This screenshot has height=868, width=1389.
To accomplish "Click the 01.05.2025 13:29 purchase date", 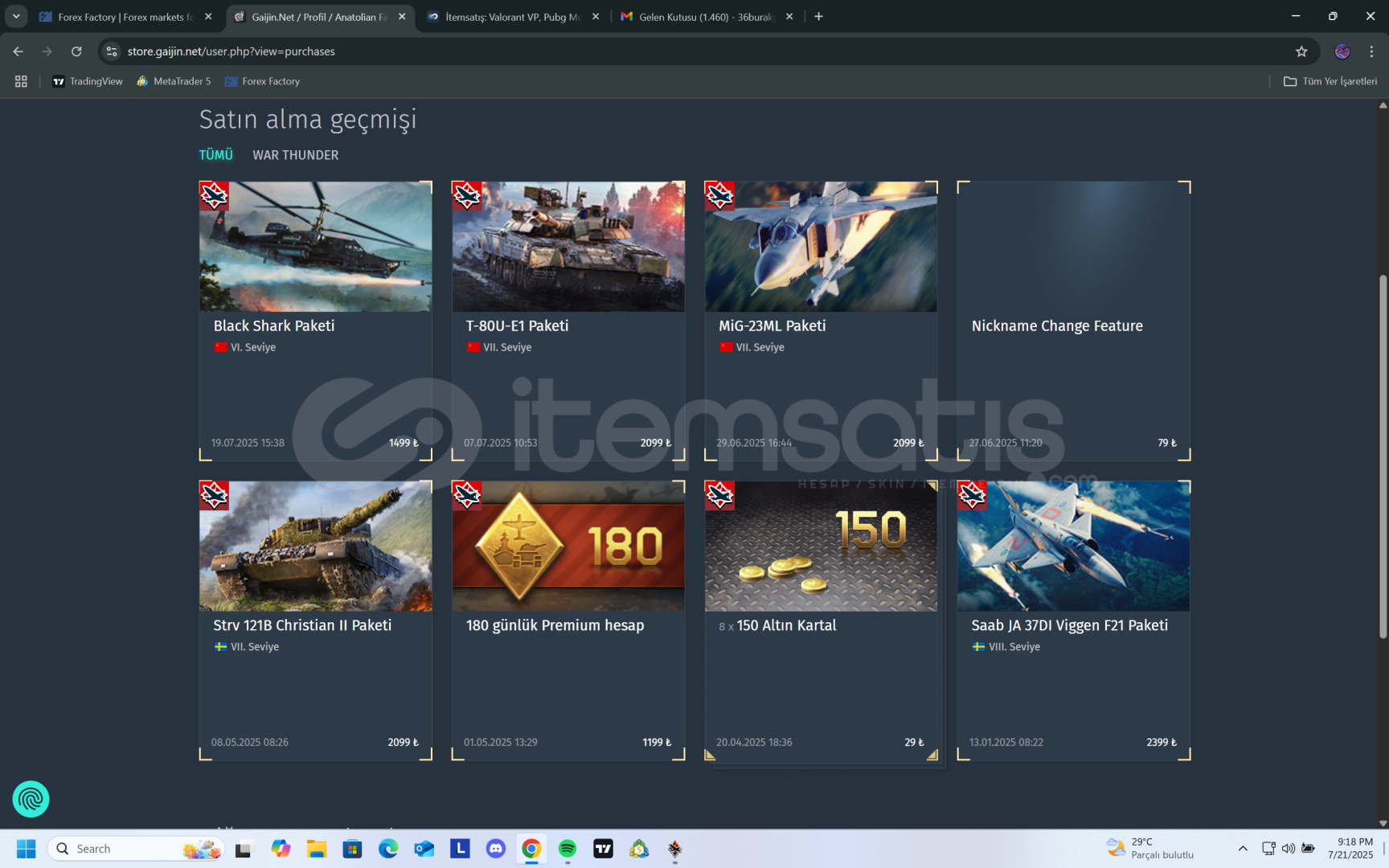I will coord(501,743).
